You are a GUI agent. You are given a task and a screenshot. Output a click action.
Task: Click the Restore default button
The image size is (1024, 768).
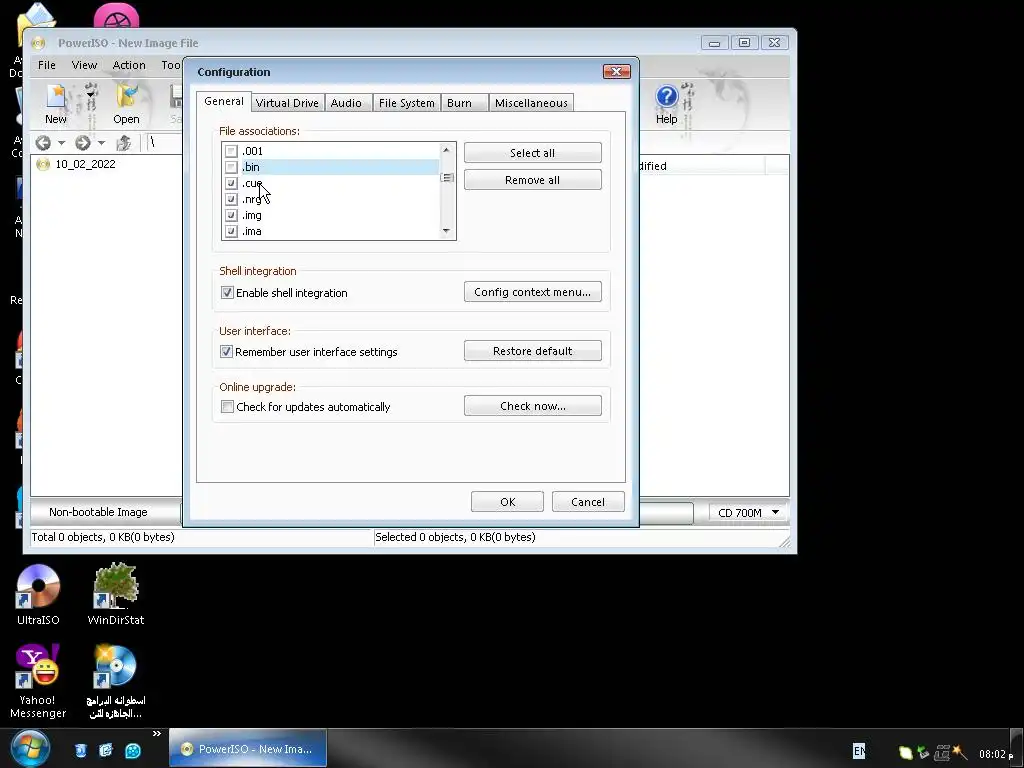pos(532,351)
